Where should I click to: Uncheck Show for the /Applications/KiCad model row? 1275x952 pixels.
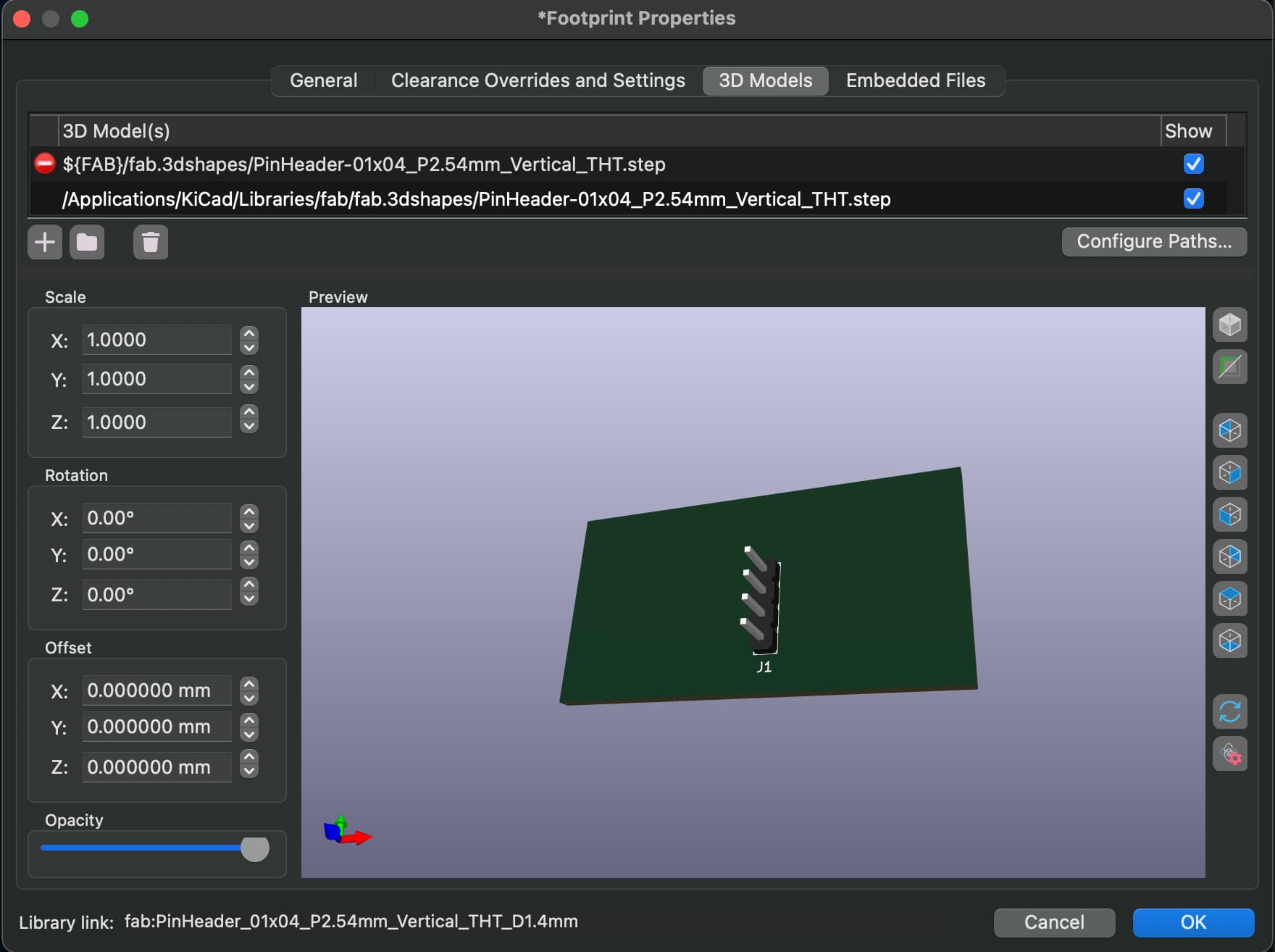click(1193, 199)
